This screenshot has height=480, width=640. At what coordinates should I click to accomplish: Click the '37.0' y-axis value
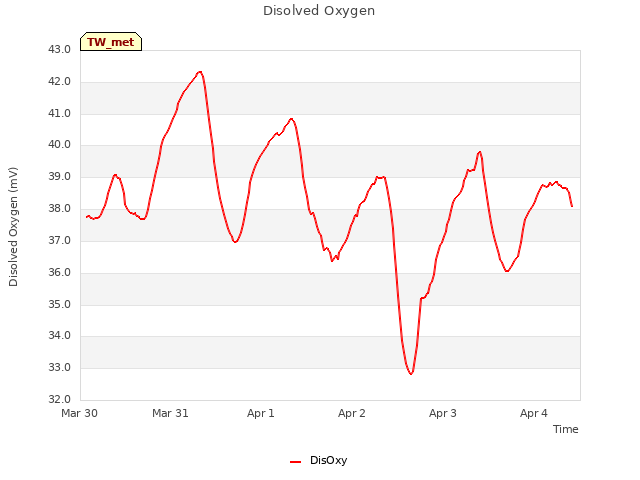point(60,240)
